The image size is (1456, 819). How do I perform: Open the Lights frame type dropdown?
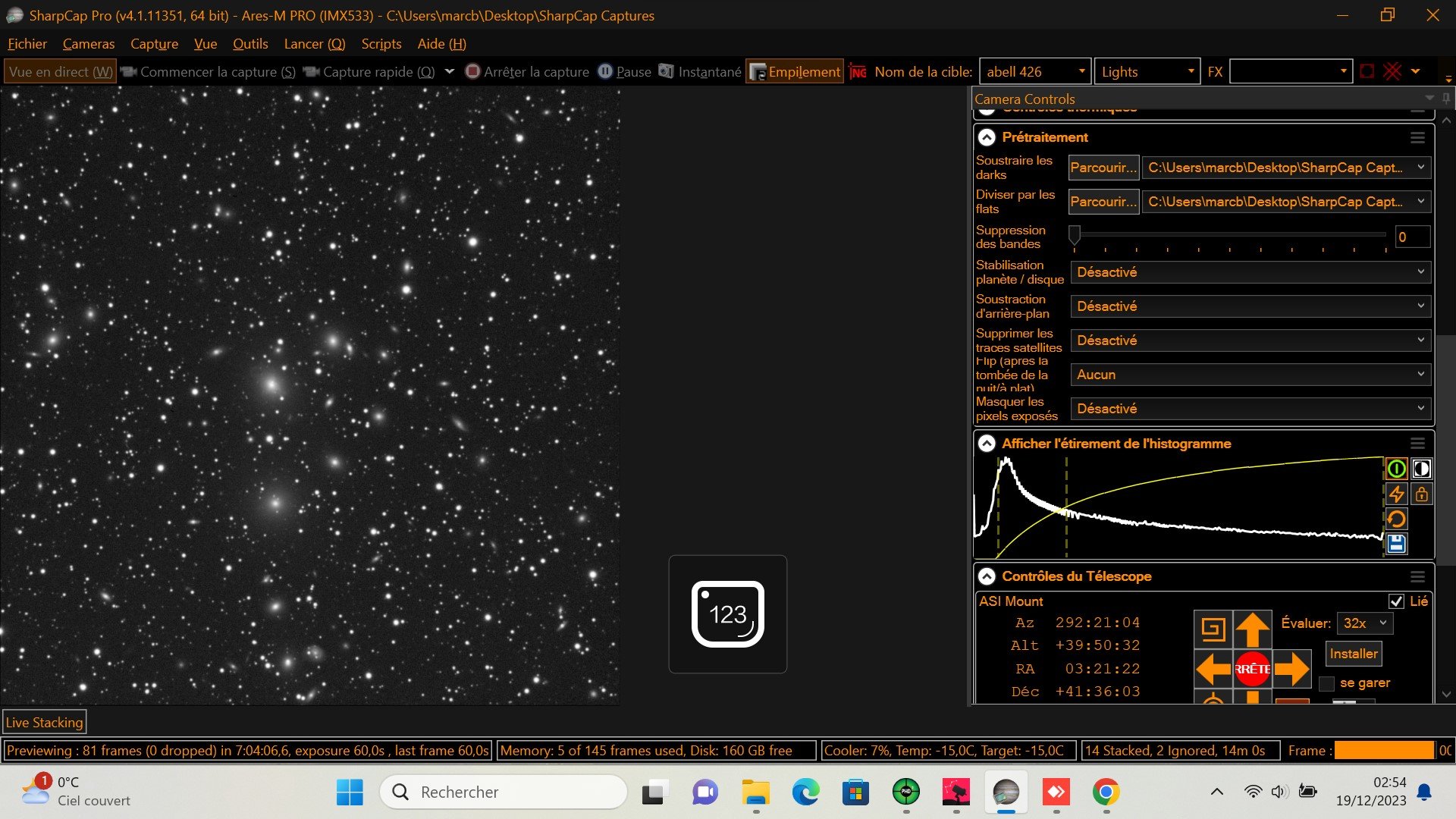[x=1191, y=71]
